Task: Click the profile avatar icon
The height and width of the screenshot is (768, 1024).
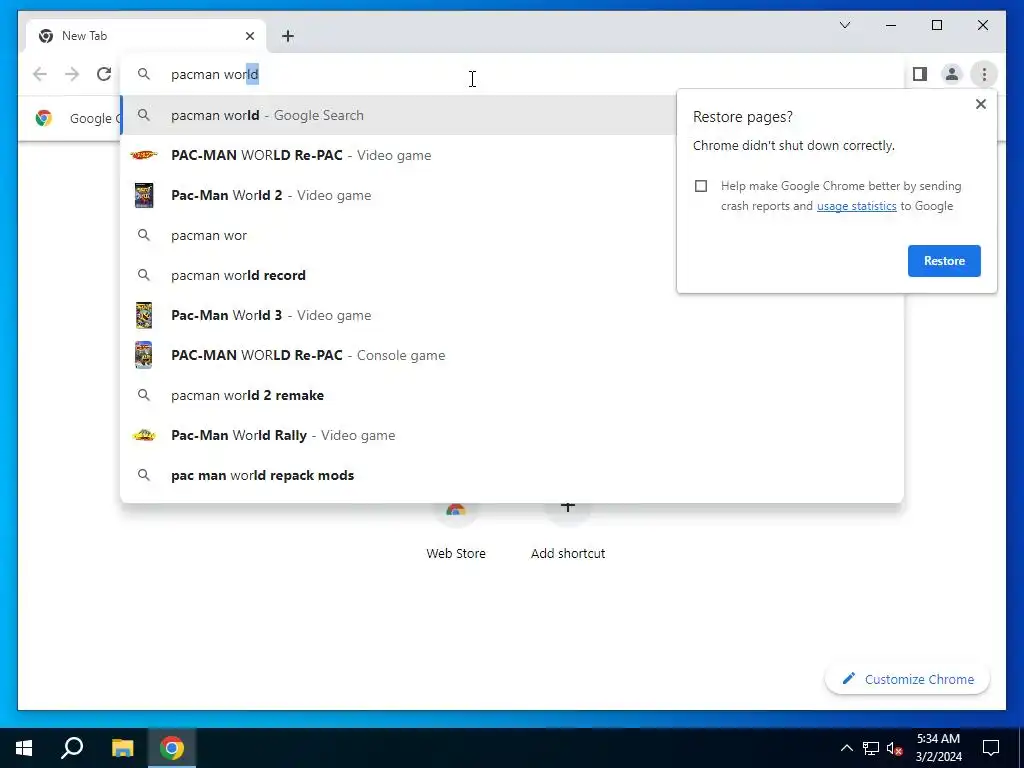Action: [x=952, y=74]
